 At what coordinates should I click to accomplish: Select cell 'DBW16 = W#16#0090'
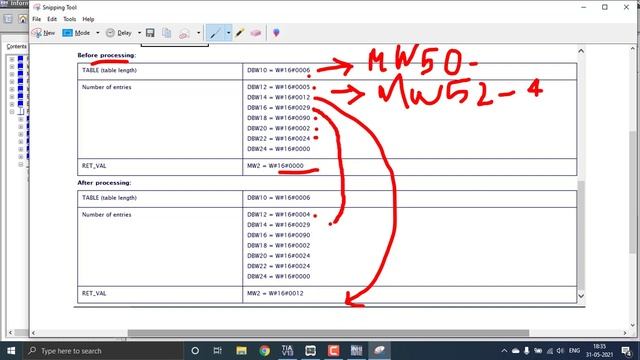click(x=278, y=235)
